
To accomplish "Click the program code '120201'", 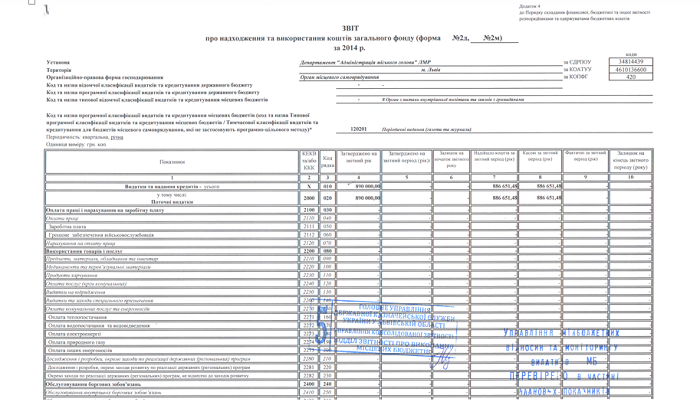I will click(x=358, y=129).
